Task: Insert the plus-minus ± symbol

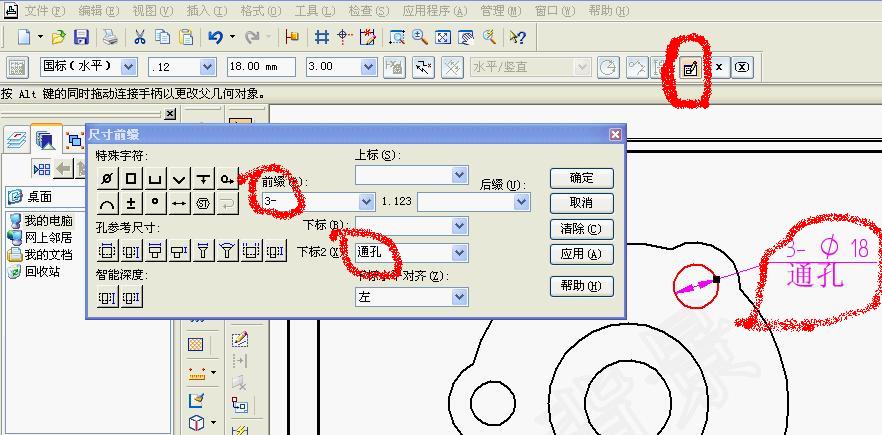Action: pos(131,203)
